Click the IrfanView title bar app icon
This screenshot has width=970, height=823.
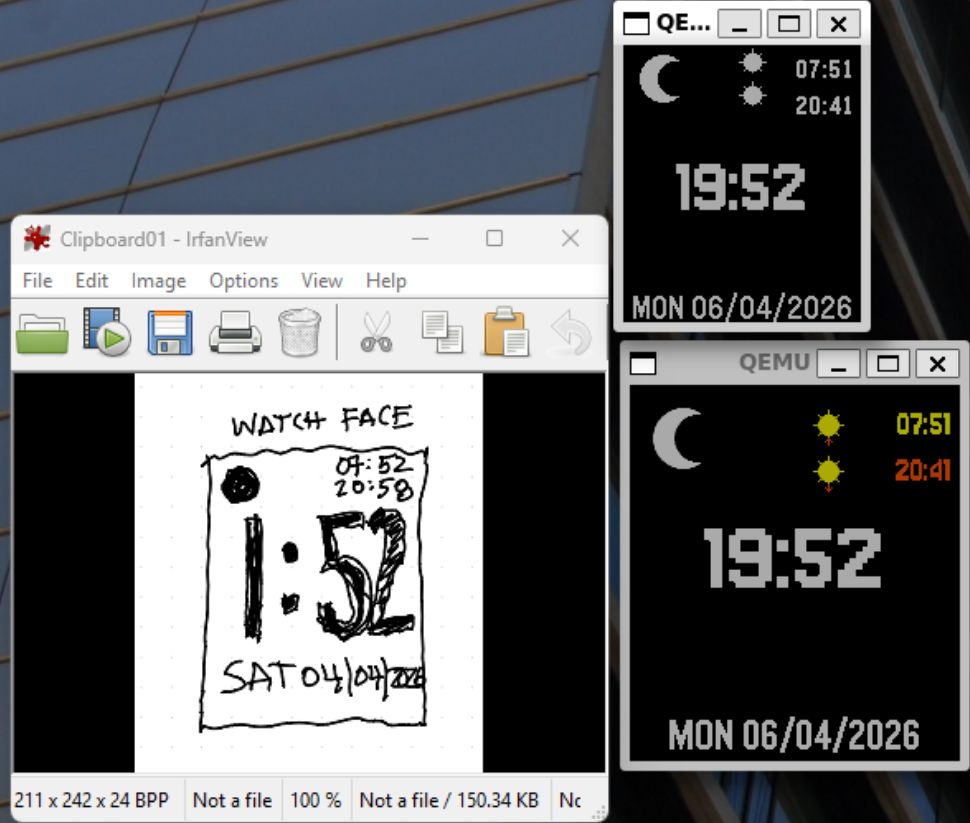(37, 239)
